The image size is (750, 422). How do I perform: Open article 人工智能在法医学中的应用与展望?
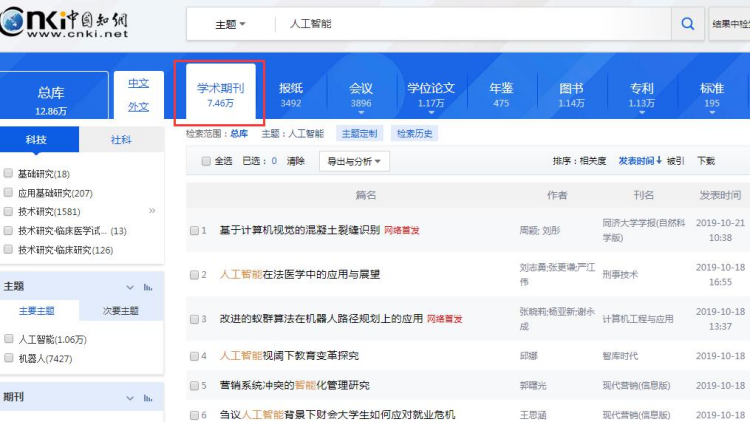(x=300, y=274)
